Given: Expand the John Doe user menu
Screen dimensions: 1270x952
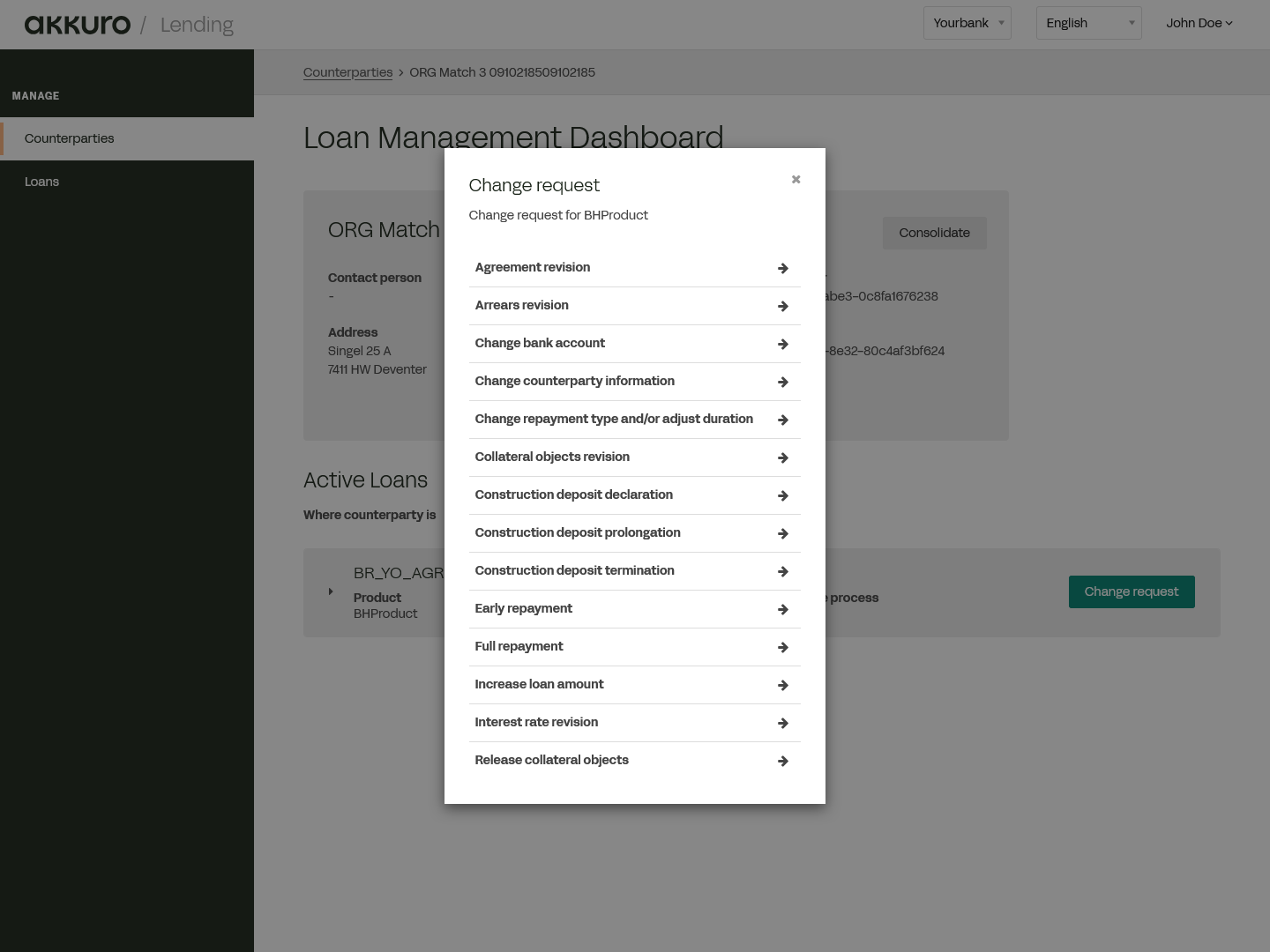Looking at the screenshot, I should pos(1199,23).
